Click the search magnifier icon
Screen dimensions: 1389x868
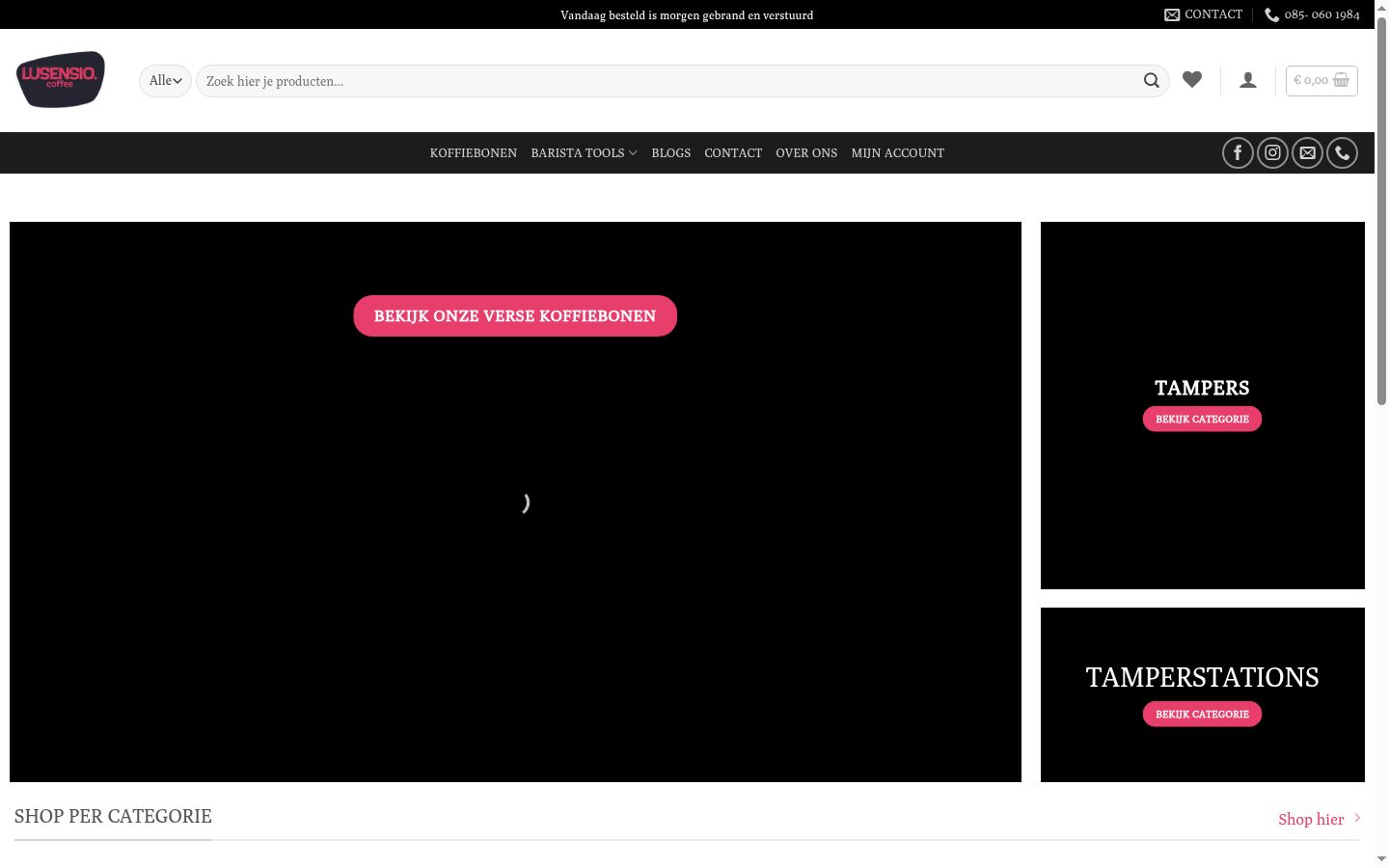(x=1152, y=81)
